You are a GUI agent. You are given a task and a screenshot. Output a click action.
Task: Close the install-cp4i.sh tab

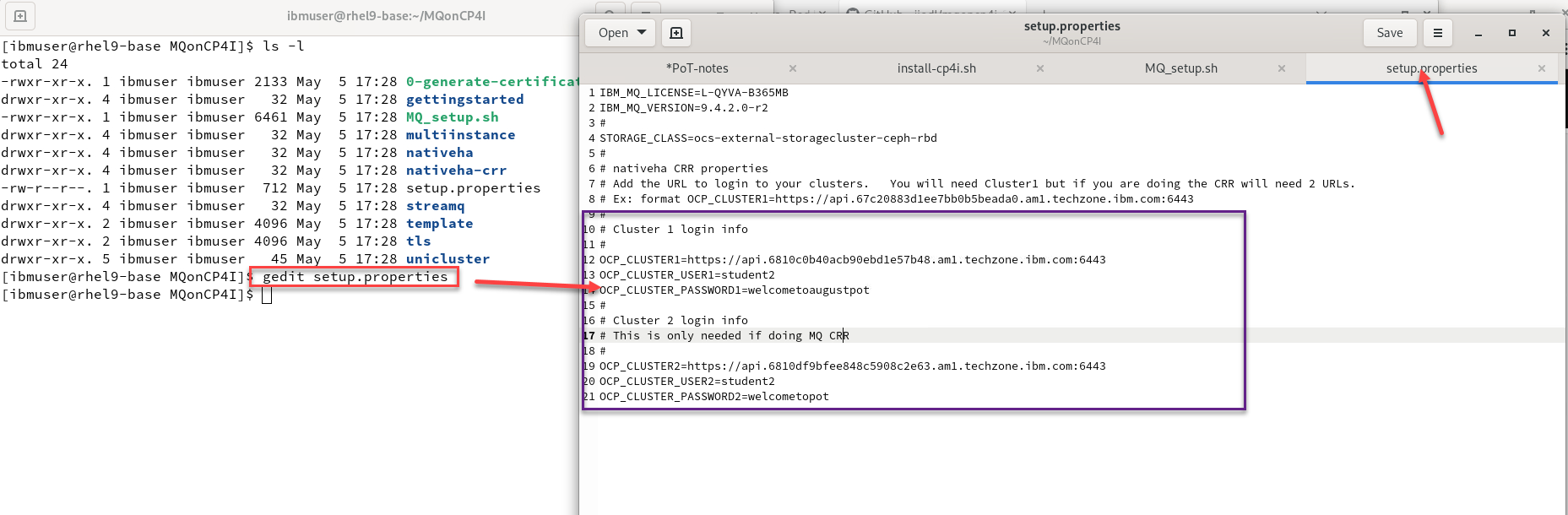coord(1039,68)
